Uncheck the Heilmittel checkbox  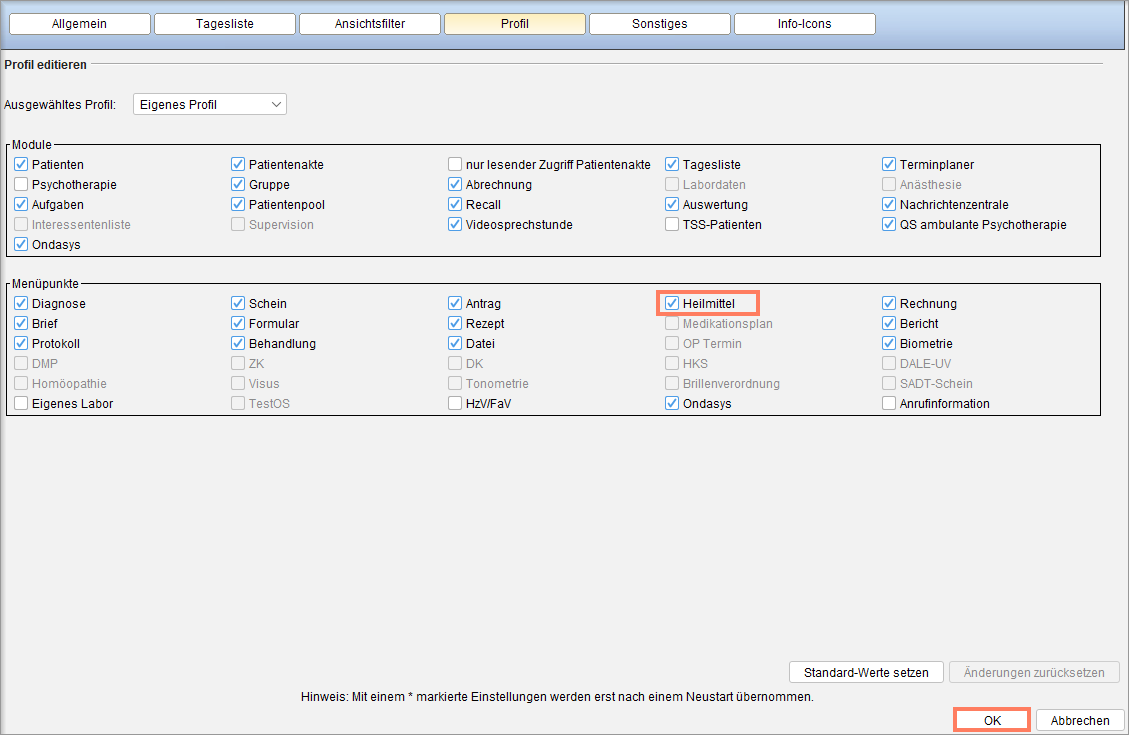(x=672, y=303)
